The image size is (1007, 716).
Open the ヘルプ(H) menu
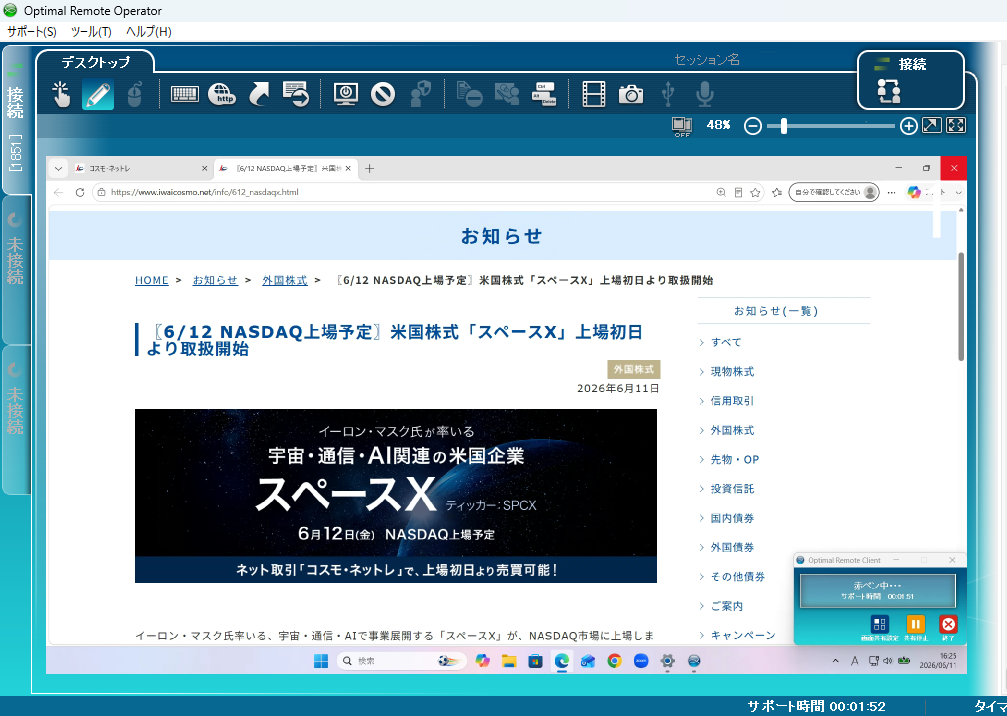pos(148,31)
